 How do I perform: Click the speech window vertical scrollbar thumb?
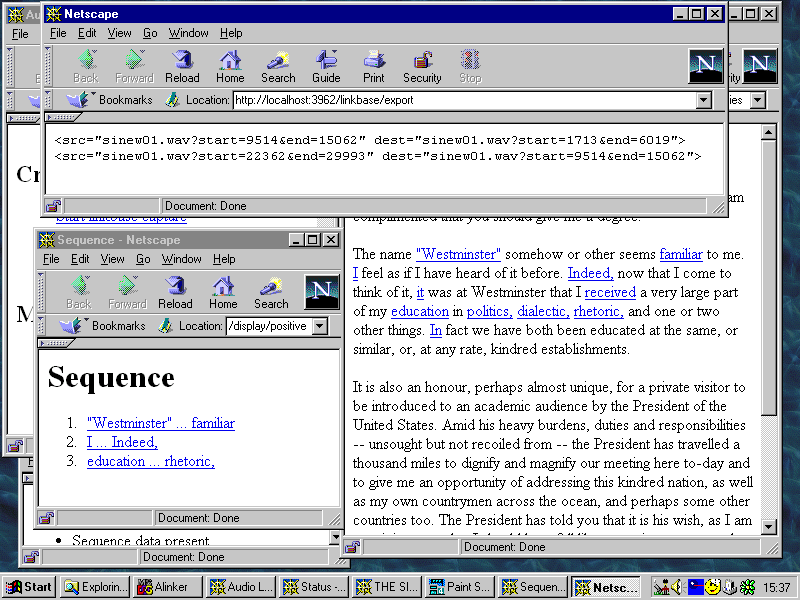(768, 278)
